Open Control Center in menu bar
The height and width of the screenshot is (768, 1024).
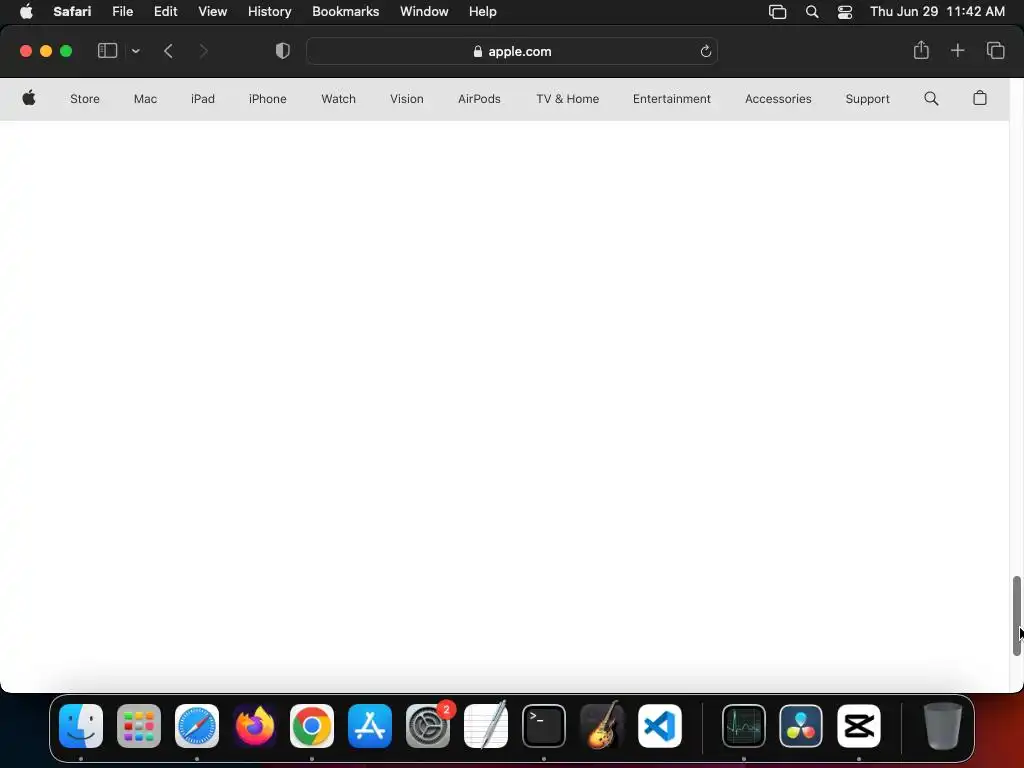pyautogui.click(x=844, y=12)
